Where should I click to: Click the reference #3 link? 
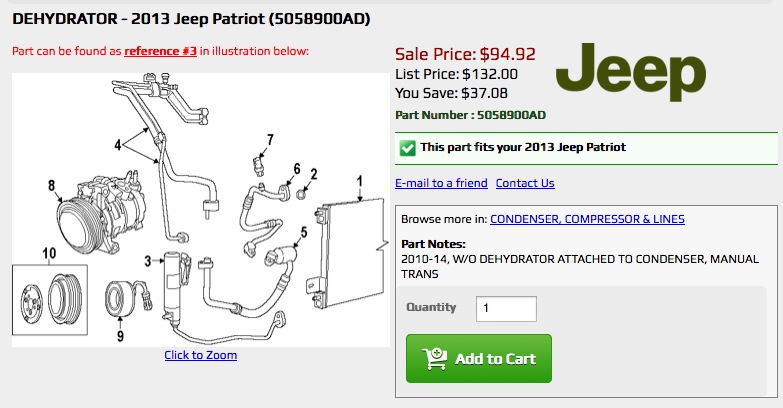coord(160,51)
